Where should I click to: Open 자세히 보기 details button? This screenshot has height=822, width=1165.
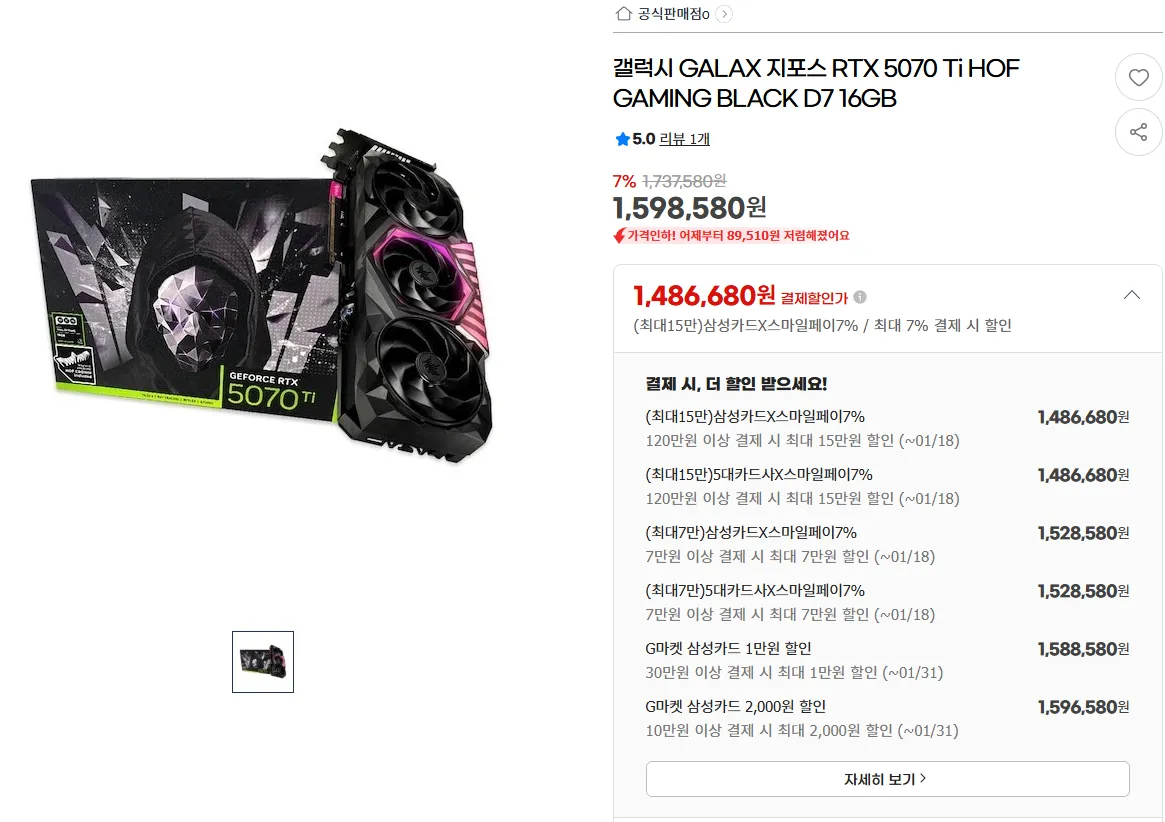point(887,779)
